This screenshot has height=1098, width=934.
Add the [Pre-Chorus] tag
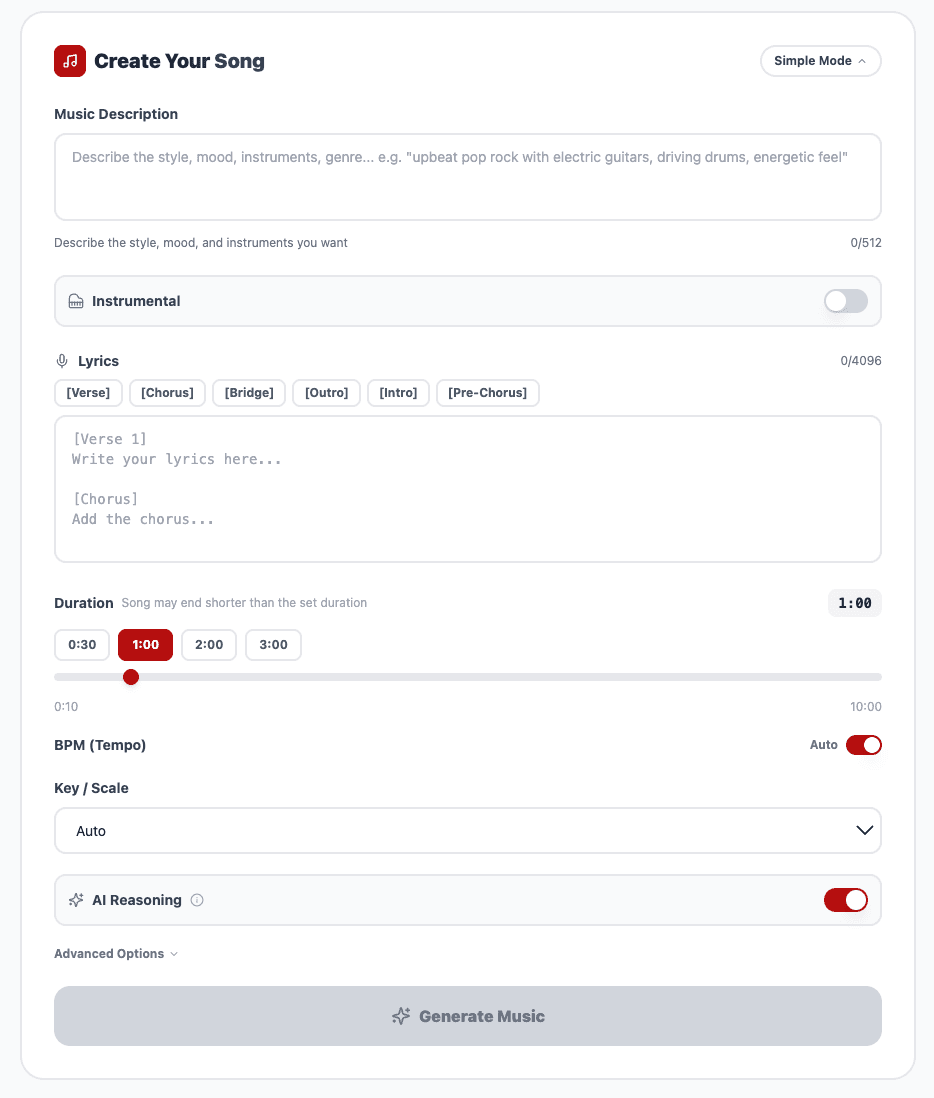pos(488,393)
